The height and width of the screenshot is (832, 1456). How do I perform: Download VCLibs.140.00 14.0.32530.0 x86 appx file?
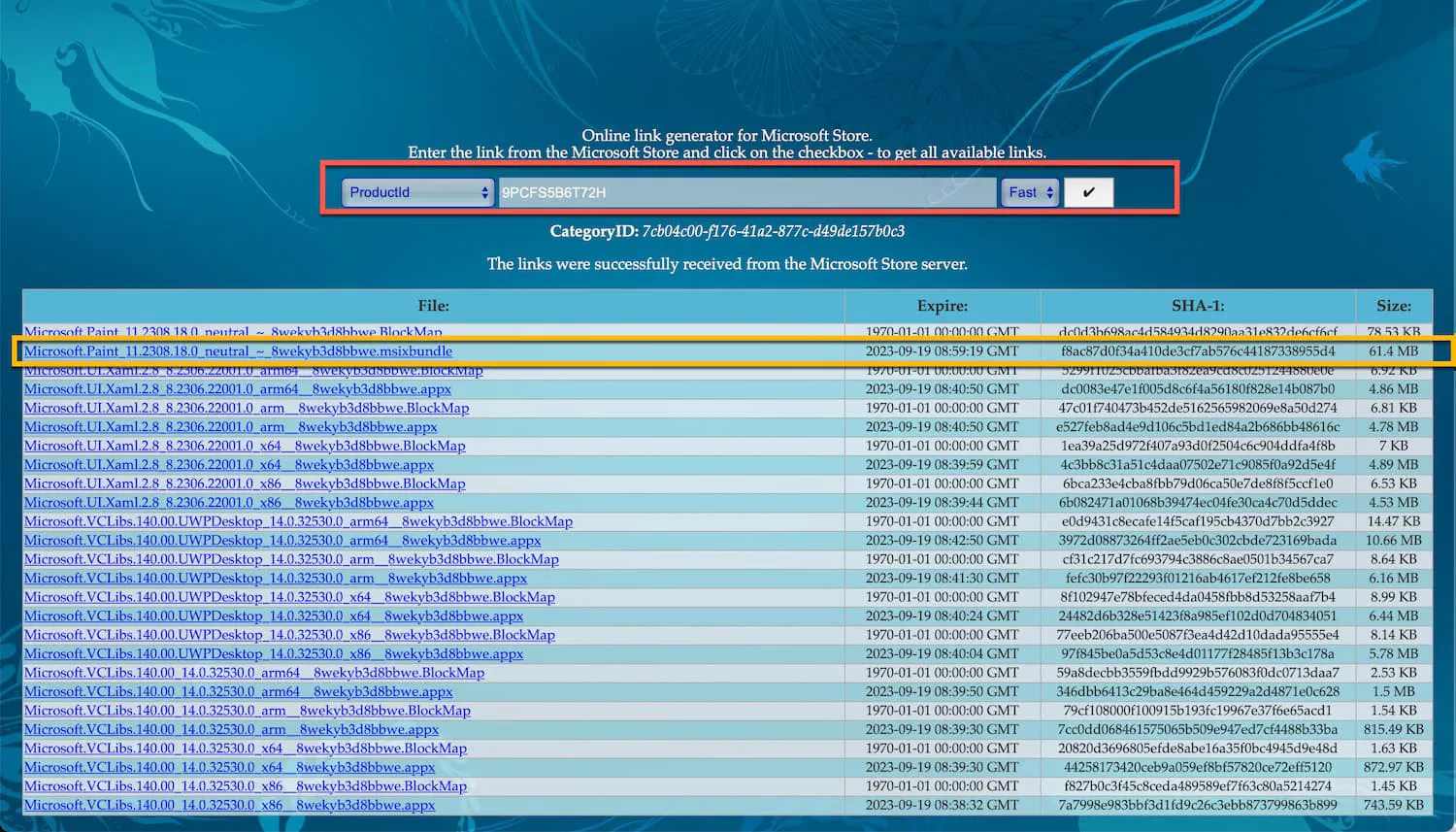pyautogui.click(x=230, y=806)
